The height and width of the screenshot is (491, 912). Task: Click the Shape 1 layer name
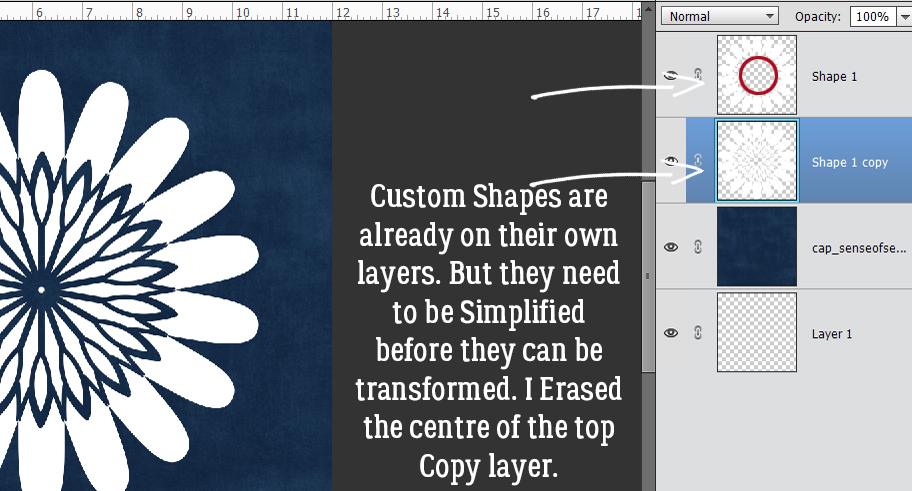834,76
